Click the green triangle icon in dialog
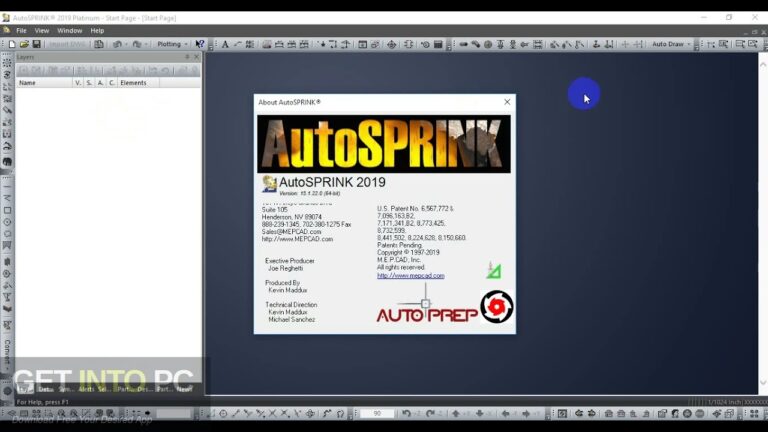 (x=494, y=270)
